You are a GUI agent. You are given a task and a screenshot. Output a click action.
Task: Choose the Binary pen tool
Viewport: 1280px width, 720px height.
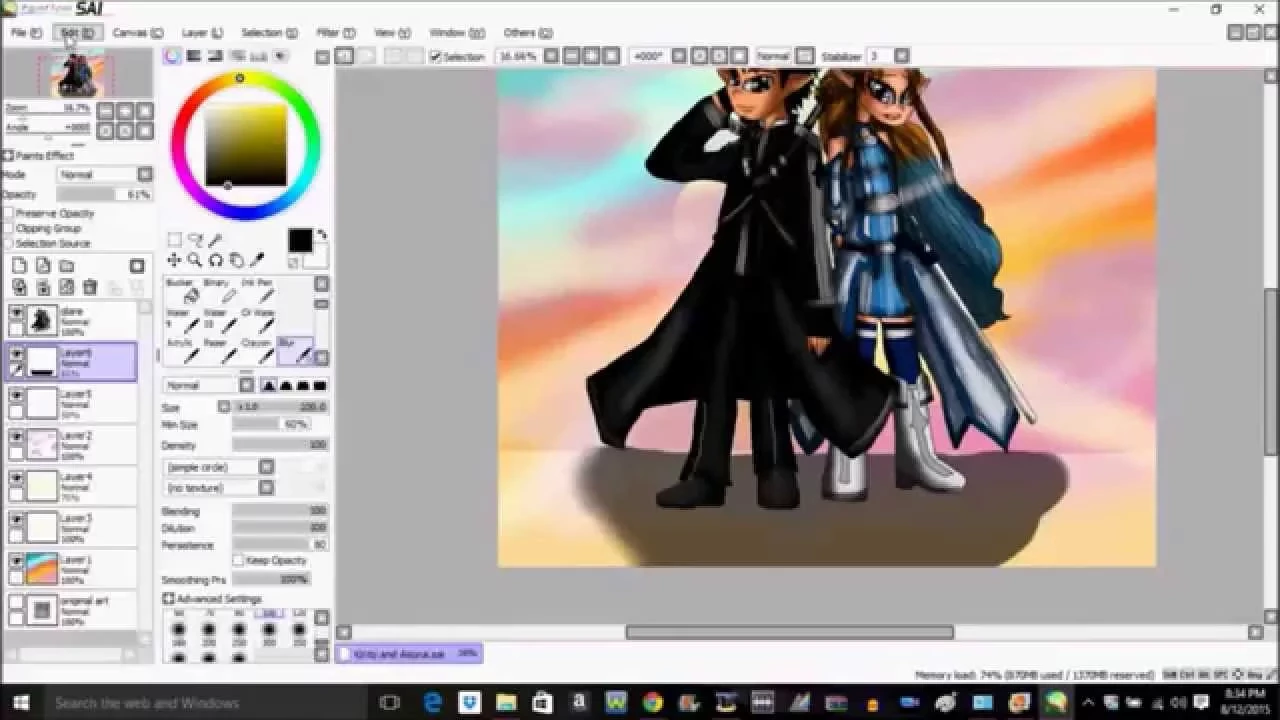pyautogui.click(x=221, y=292)
